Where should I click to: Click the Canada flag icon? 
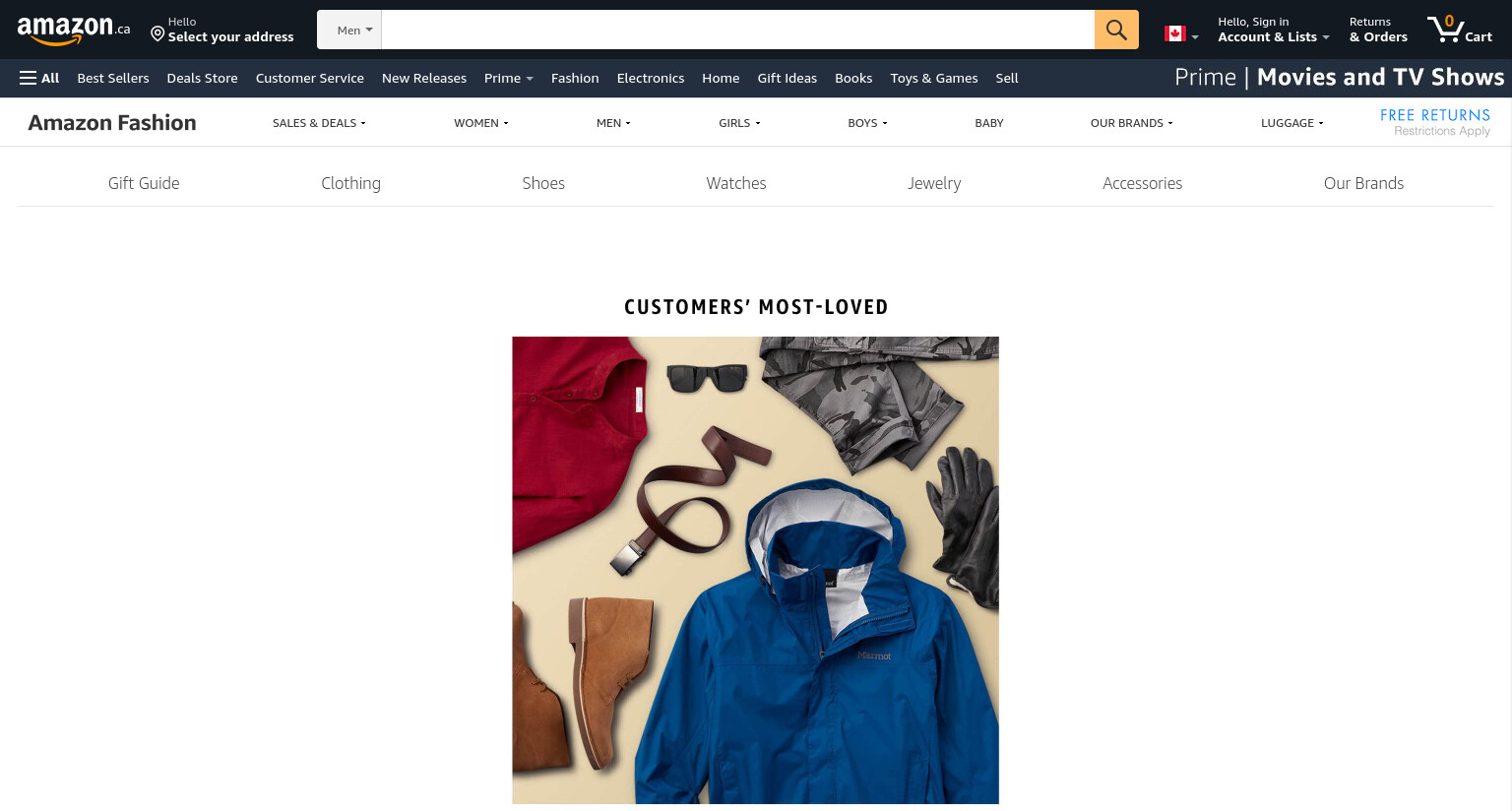click(1174, 33)
